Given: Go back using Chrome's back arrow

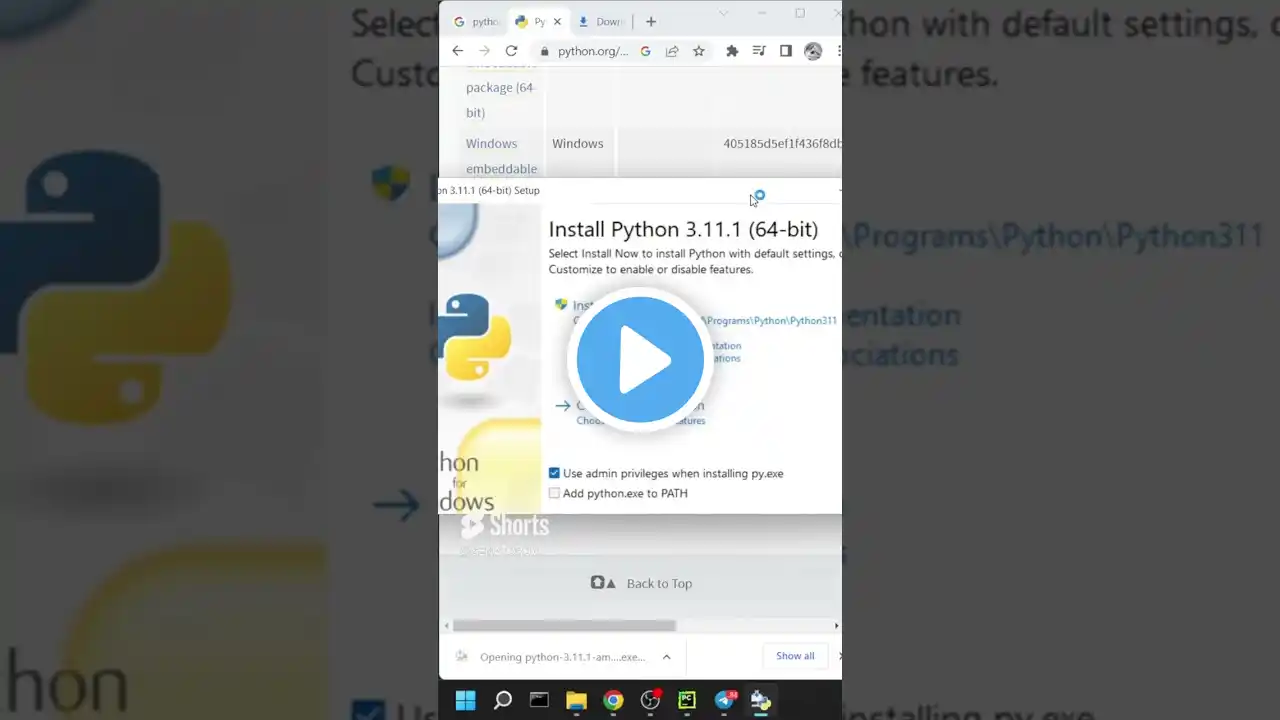Looking at the screenshot, I should [x=458, y=51].
